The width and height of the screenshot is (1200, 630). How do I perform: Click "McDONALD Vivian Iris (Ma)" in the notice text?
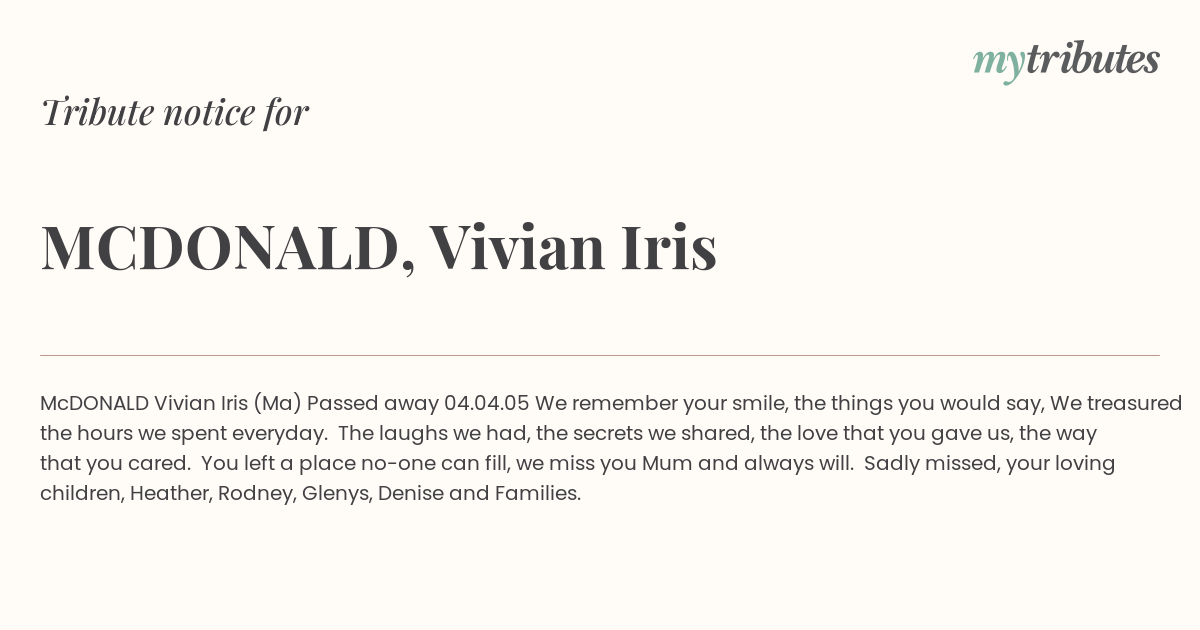[170, 403]
